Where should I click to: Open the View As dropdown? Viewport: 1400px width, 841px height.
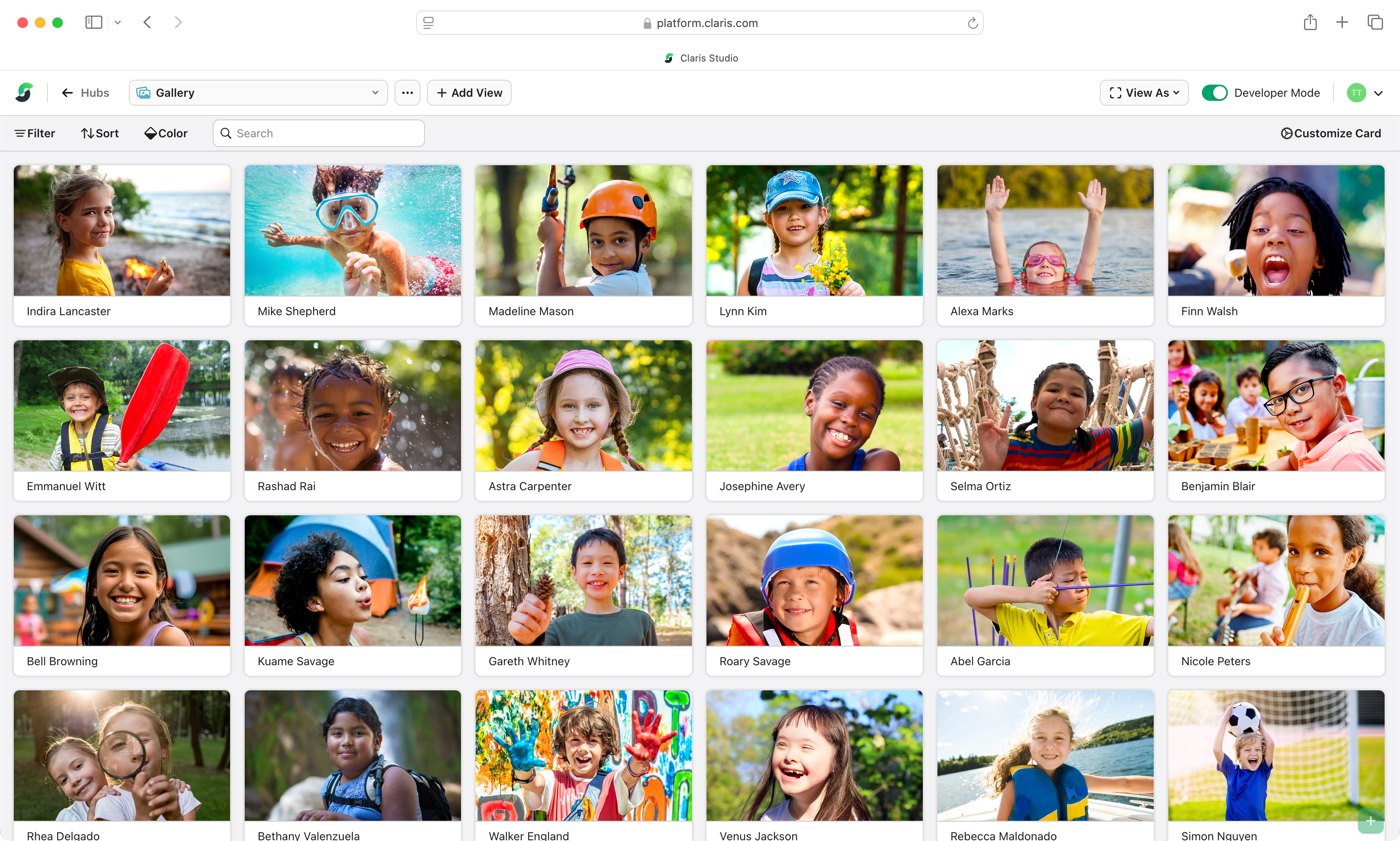pyautogui.click(x=1144, y=92)
